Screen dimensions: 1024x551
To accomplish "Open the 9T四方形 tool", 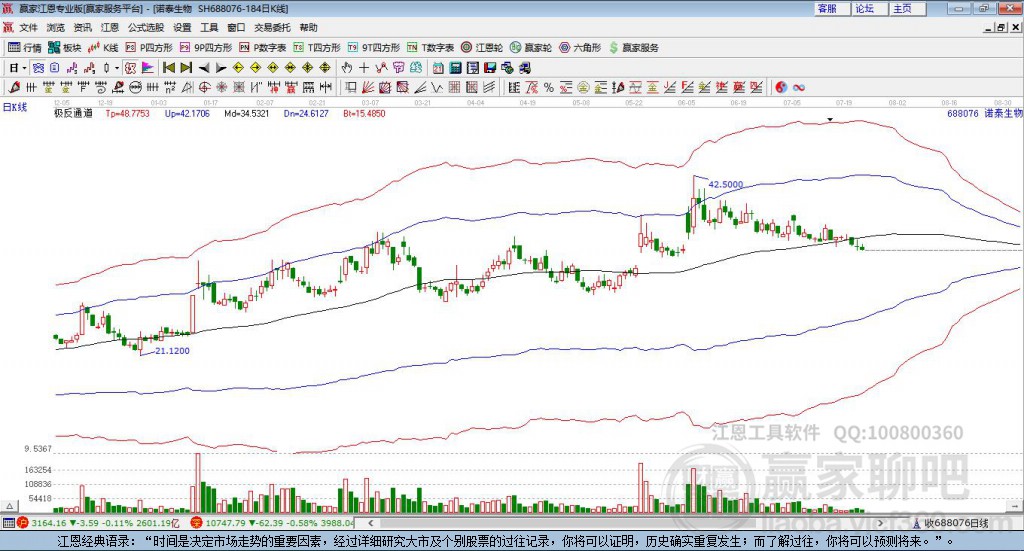I will pos(374,48).
